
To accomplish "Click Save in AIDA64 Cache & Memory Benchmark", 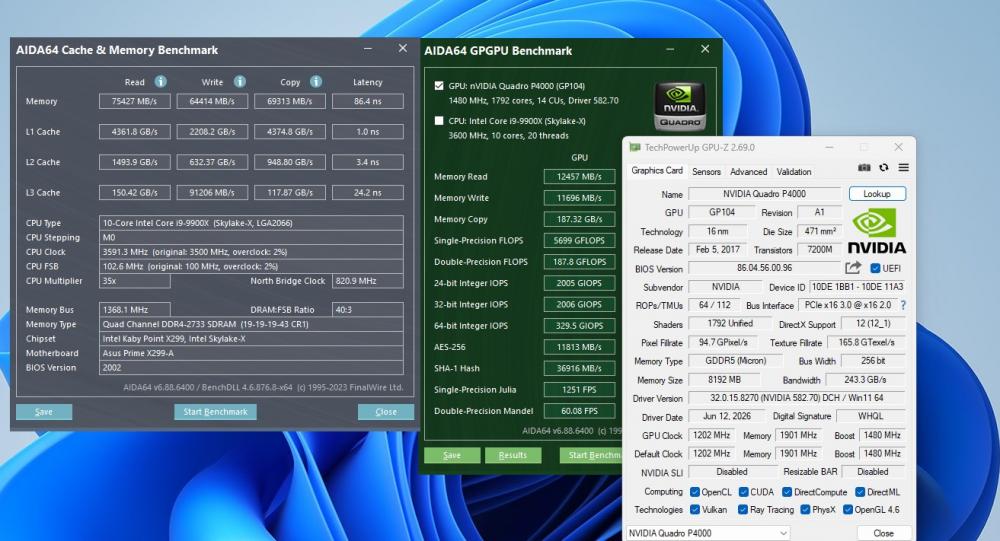I will [x=44, y=412].
